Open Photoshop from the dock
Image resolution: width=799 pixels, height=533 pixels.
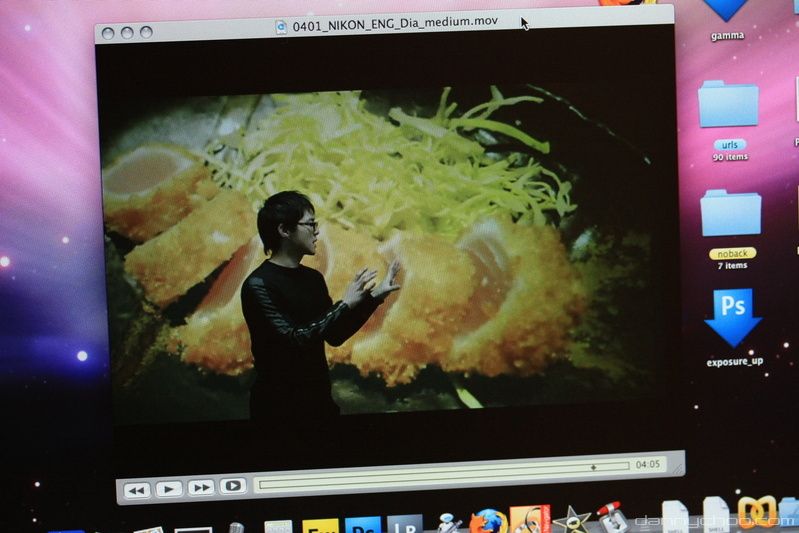tap(363, 525)
